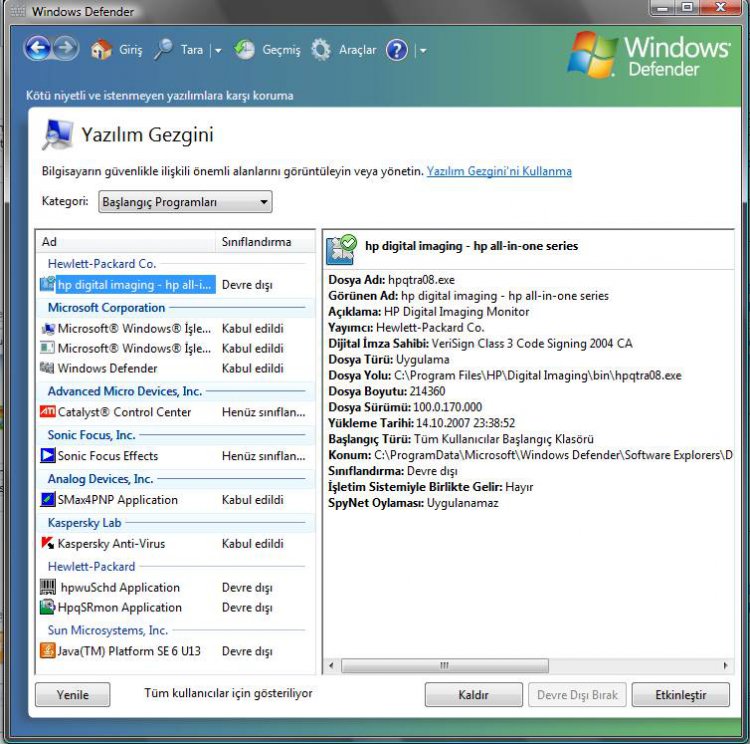Open the Tara dropdown arrow
The height and width of the screenshot is (744, 750).
click(x=218, y=50)
